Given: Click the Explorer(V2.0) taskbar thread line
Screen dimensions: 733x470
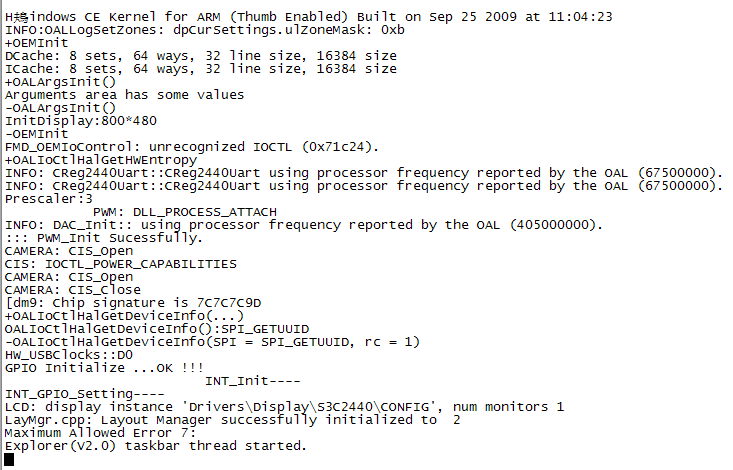Looking at the screenshot, I should (156, 446).
